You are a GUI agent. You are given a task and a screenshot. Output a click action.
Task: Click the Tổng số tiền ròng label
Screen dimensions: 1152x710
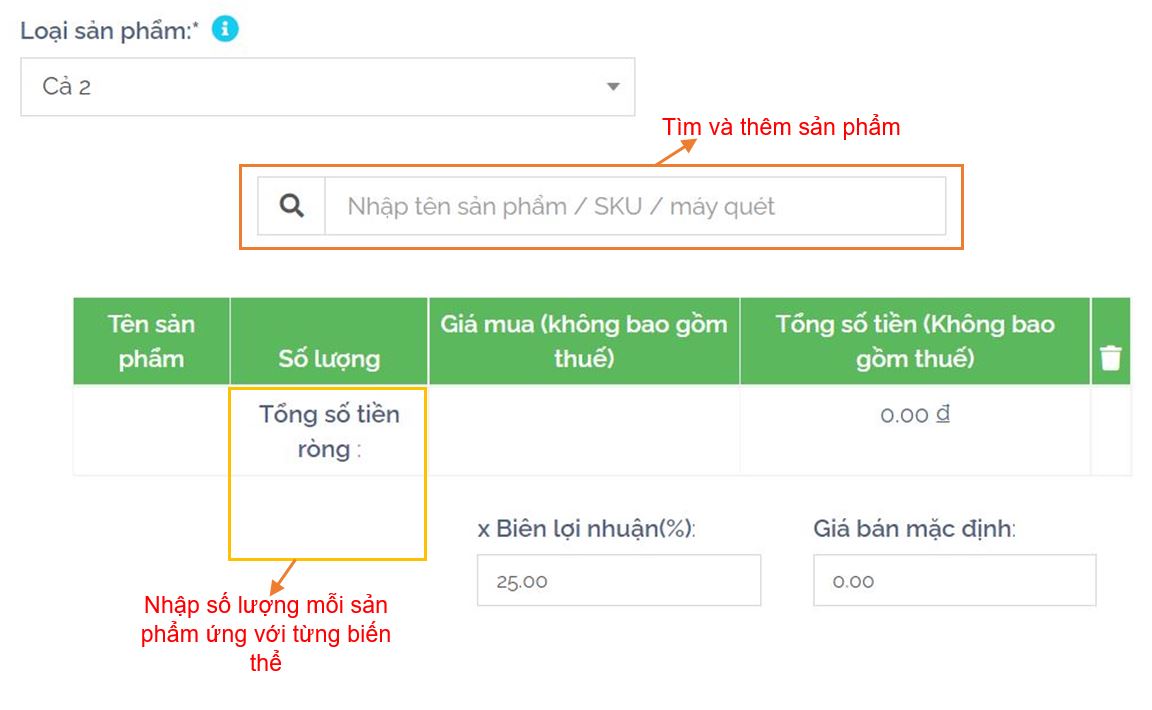(x=329, y=431)
